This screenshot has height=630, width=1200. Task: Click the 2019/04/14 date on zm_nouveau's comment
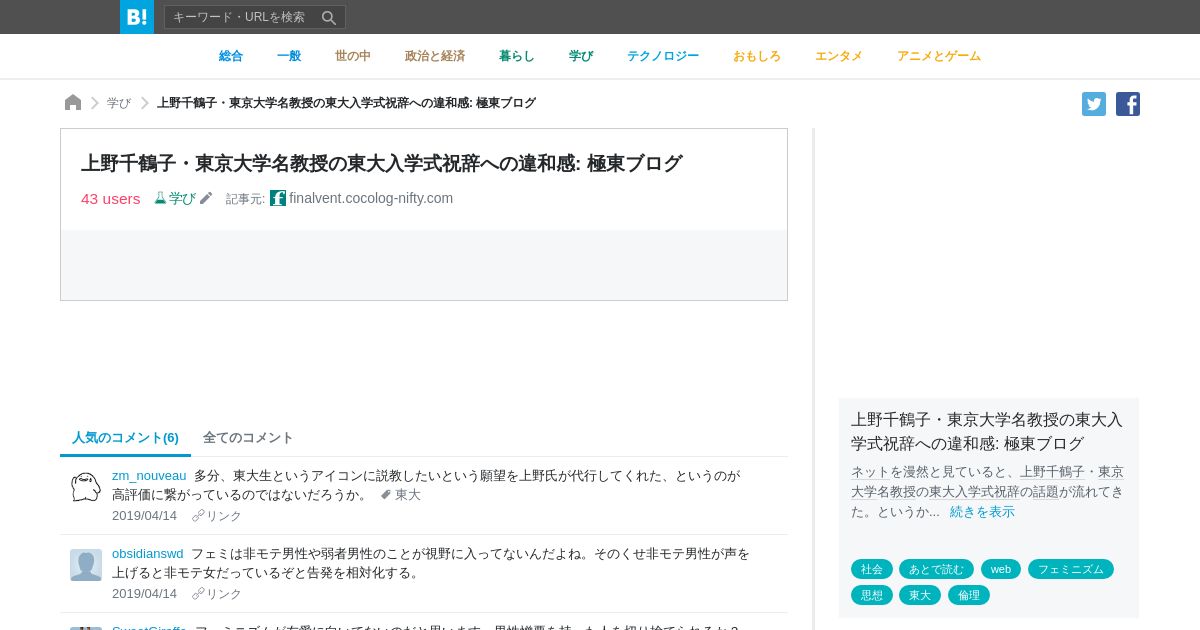(144, 516)
